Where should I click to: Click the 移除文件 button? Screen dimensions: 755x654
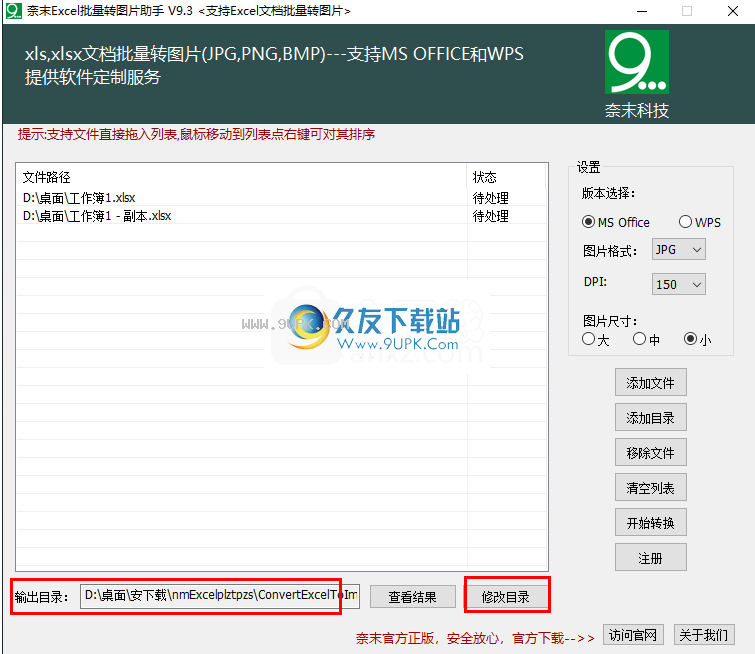[x=651, y=452]
